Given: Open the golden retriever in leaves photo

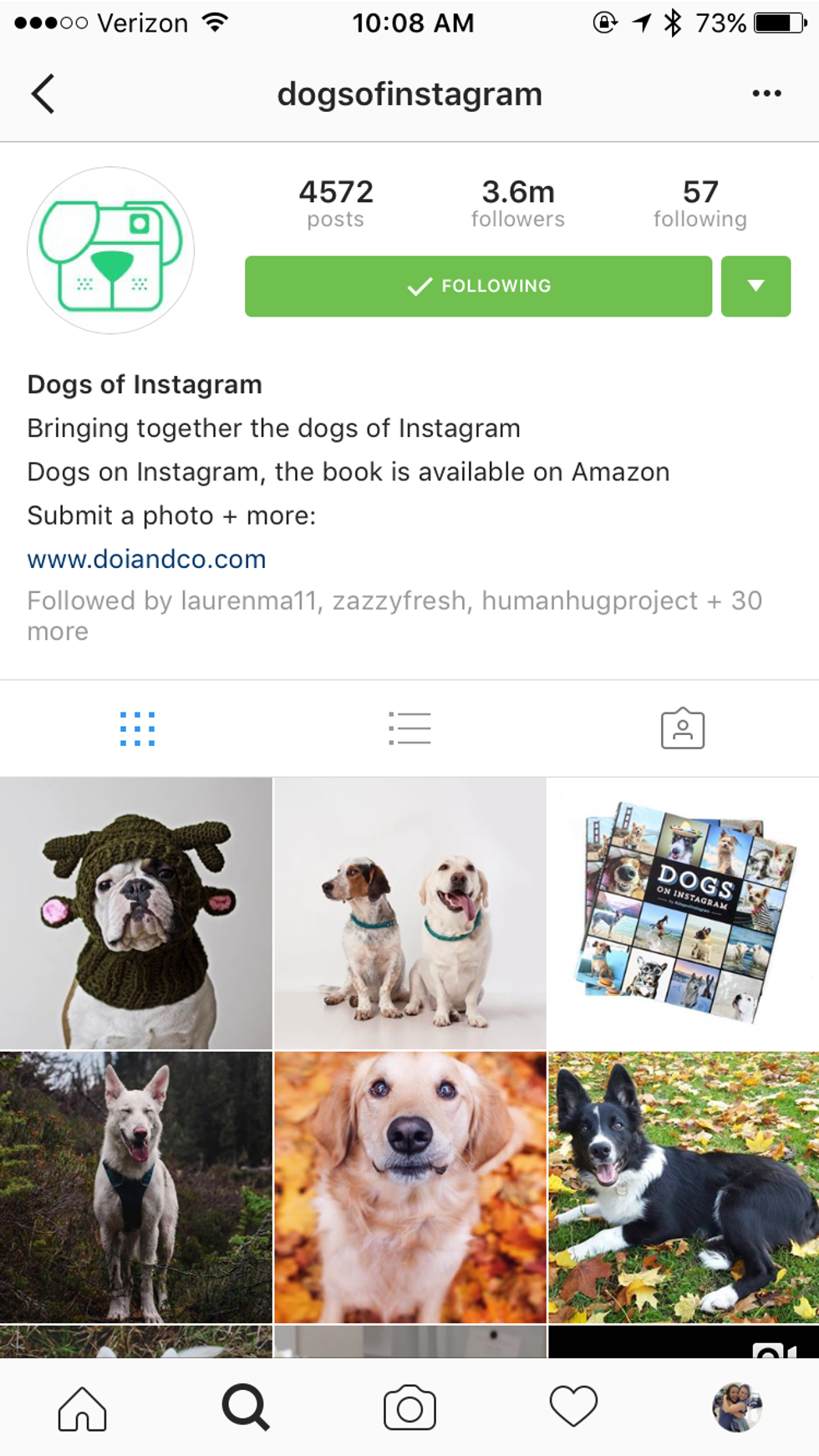Looking at the screenshot, I should (409, 1187).
